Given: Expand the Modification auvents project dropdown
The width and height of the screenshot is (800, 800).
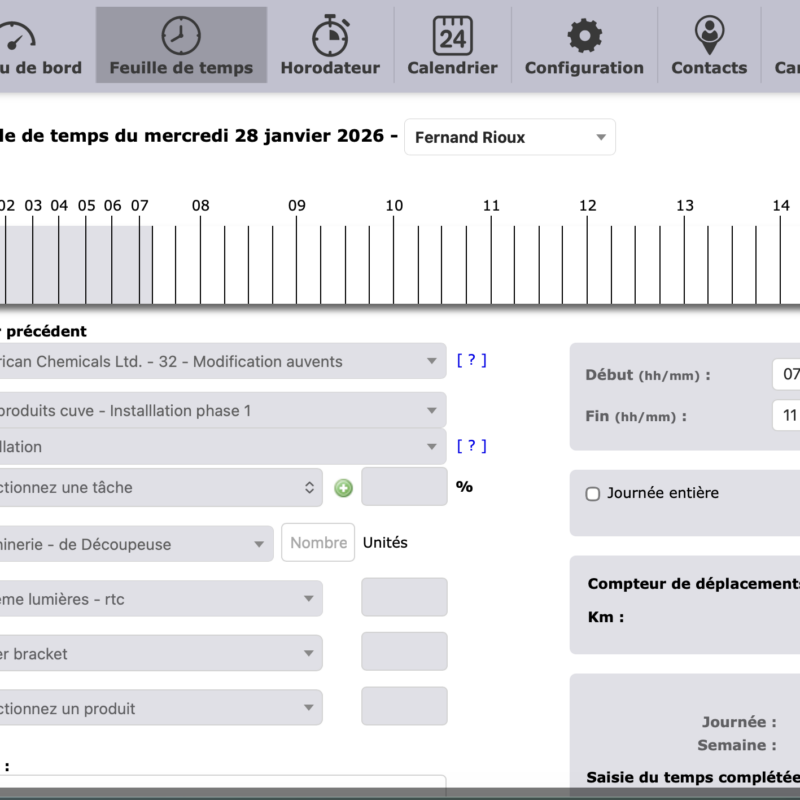Looking at the screenshot, I should point(220,361).
